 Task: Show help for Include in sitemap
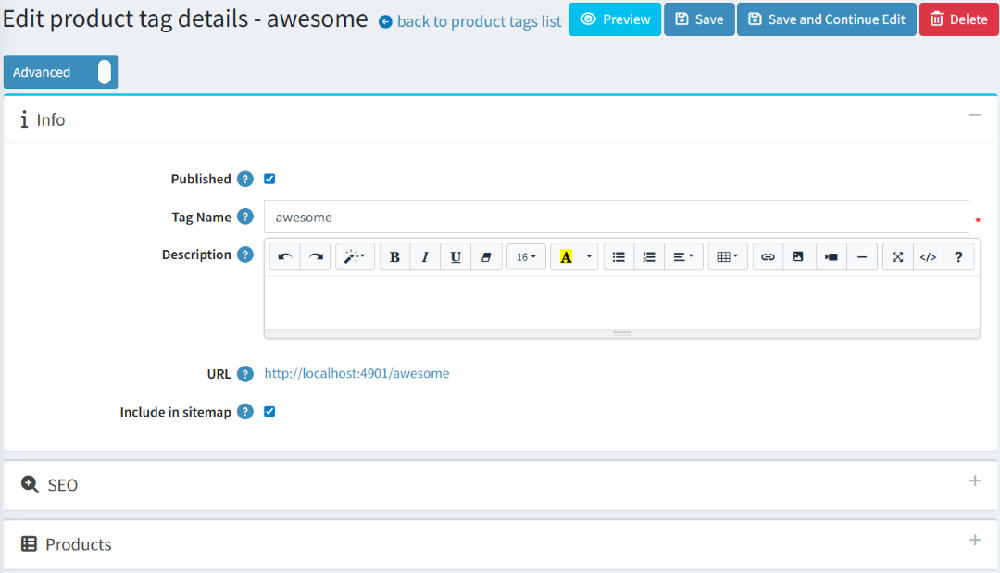(246, 412)
